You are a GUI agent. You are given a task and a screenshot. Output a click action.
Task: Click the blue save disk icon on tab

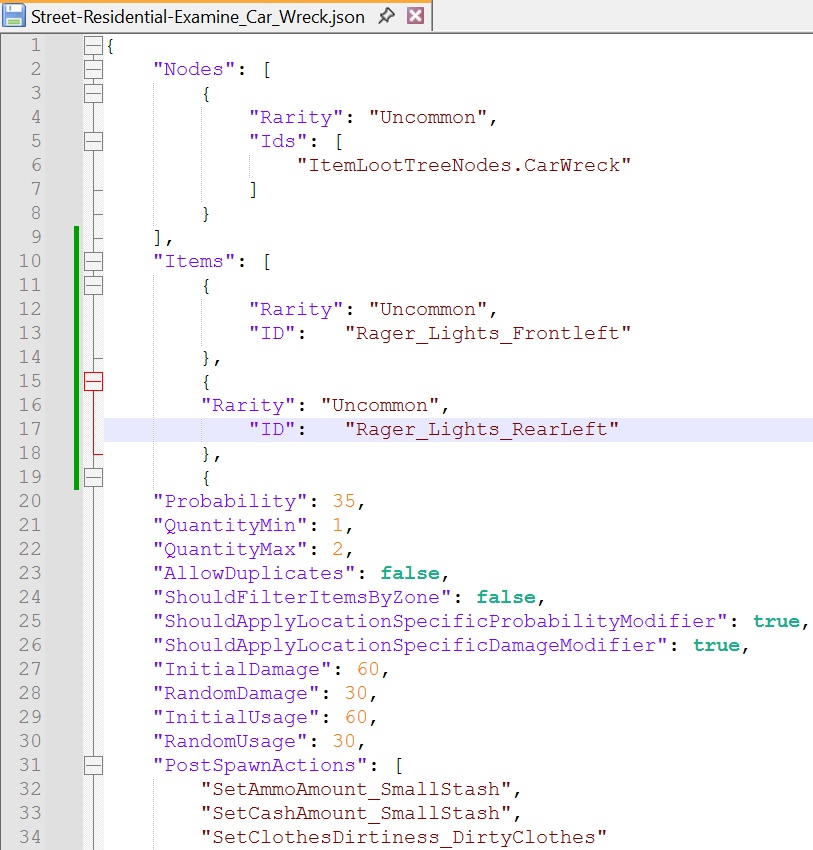click(15, 16)
